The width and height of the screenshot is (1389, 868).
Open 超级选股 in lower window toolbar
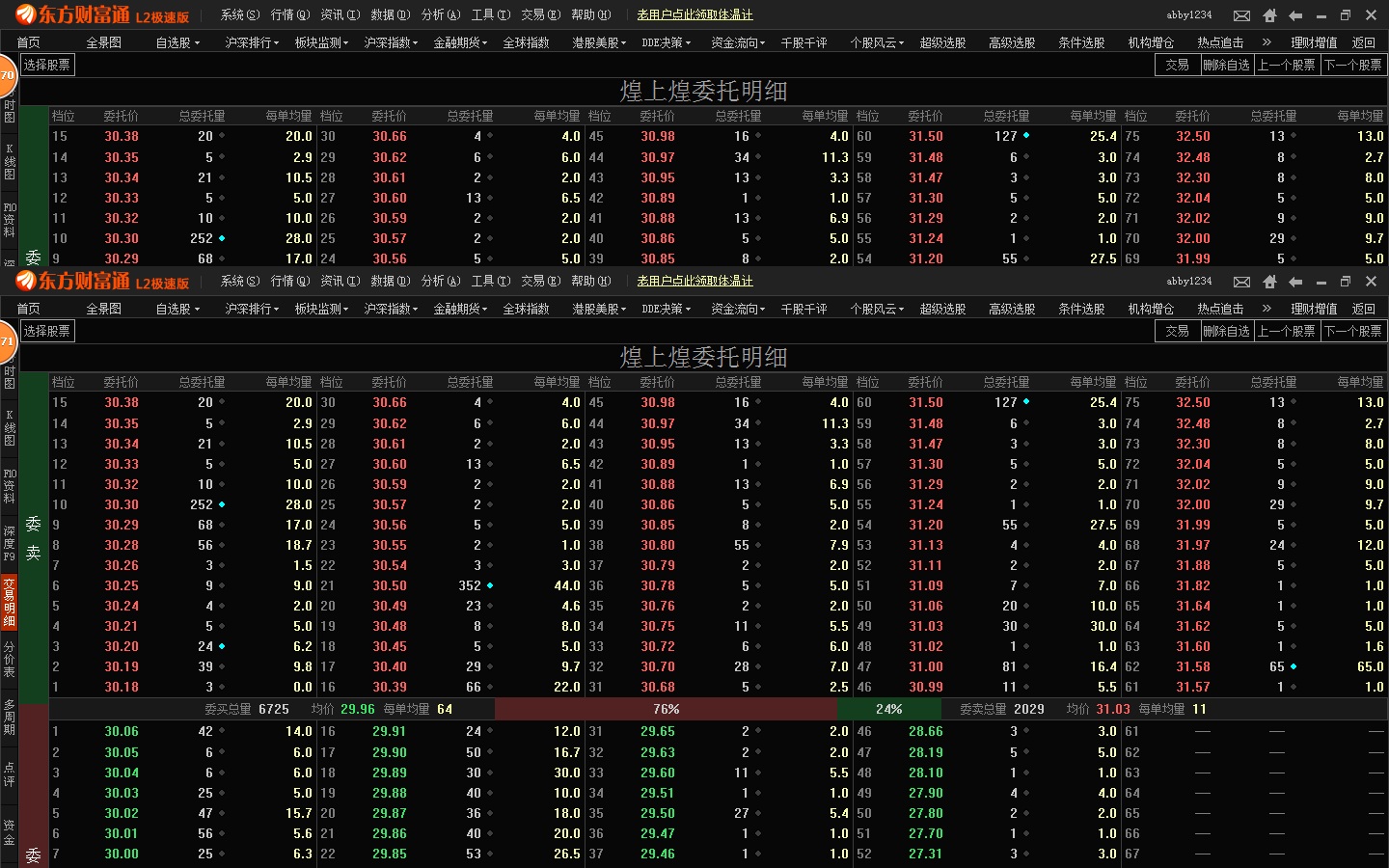942,309
